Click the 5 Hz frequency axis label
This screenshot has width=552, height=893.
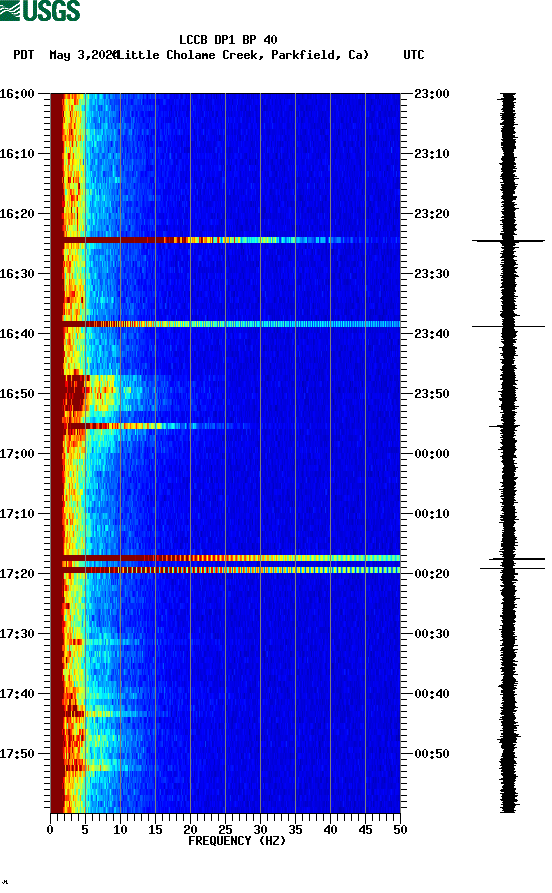(x=85, y=830)
